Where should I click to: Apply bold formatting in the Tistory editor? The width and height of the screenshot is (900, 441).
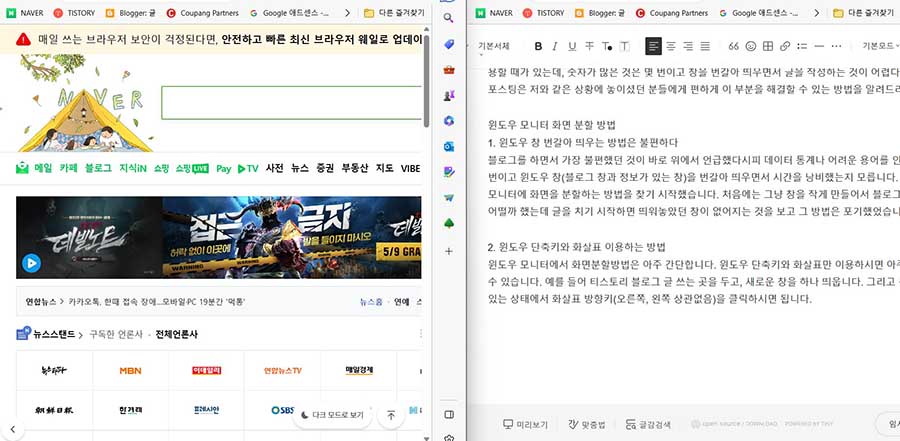coord(538,47)
